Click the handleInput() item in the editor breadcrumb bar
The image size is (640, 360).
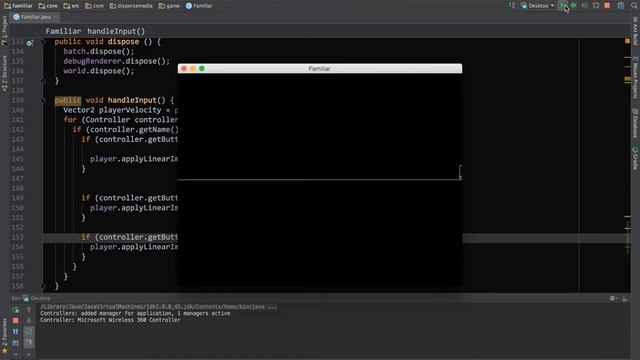point(116,31)
